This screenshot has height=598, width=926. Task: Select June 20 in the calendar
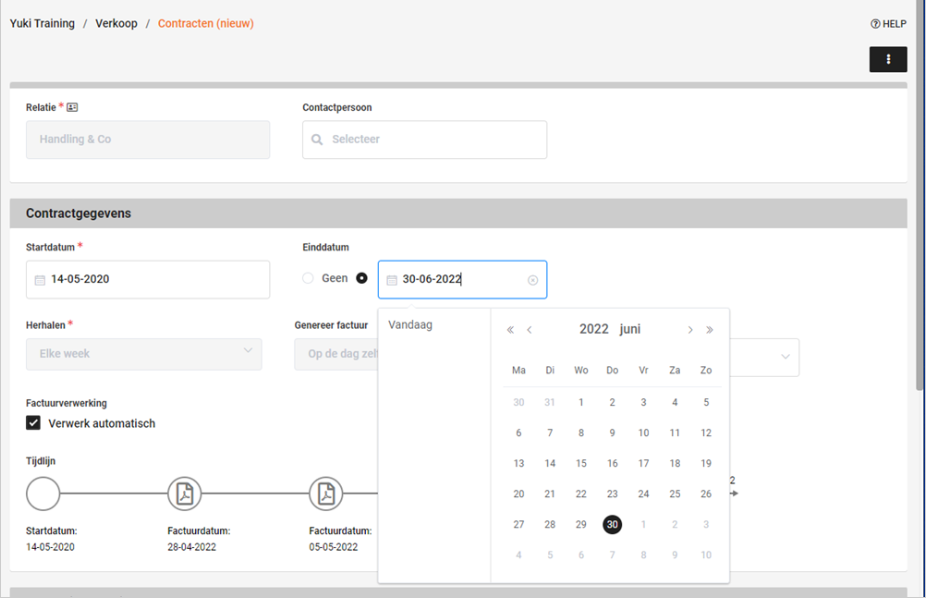pyautogui.click(x=519, y=494)
